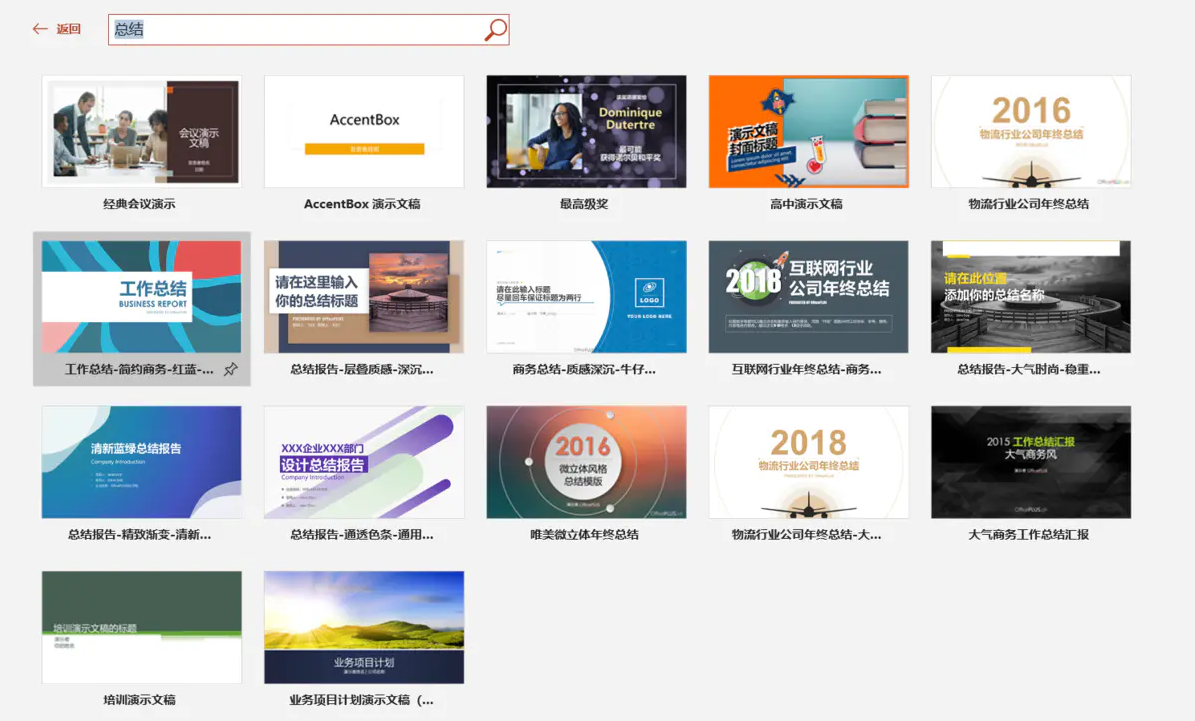This screenshot has height=721, width=1195.
Task: Click the magnifying glass search icon
Action: point(495,30)
